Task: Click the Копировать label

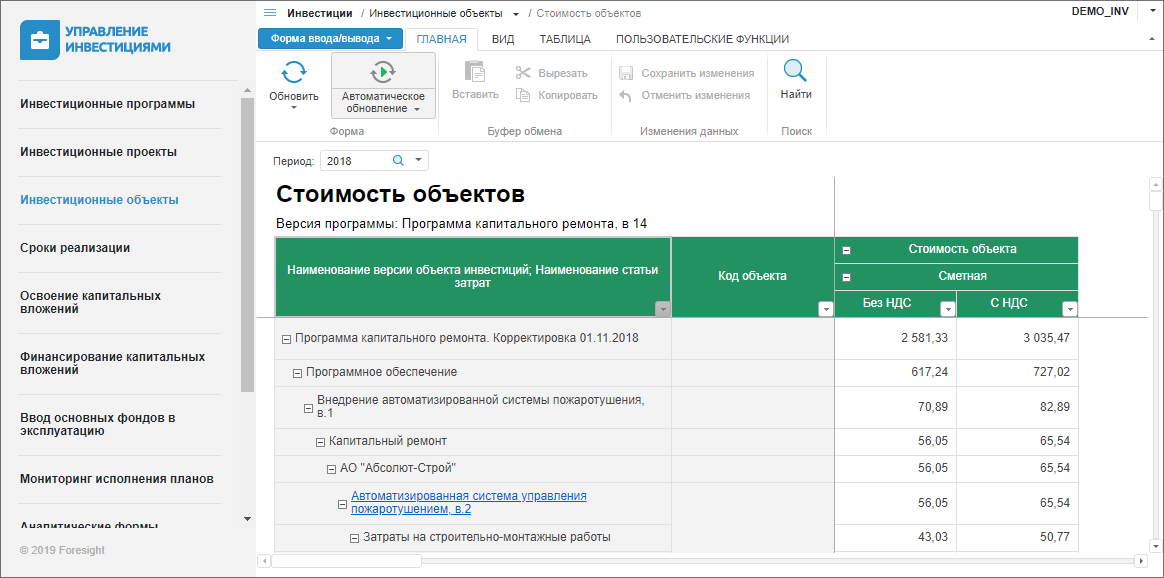Action: [568, 96]
